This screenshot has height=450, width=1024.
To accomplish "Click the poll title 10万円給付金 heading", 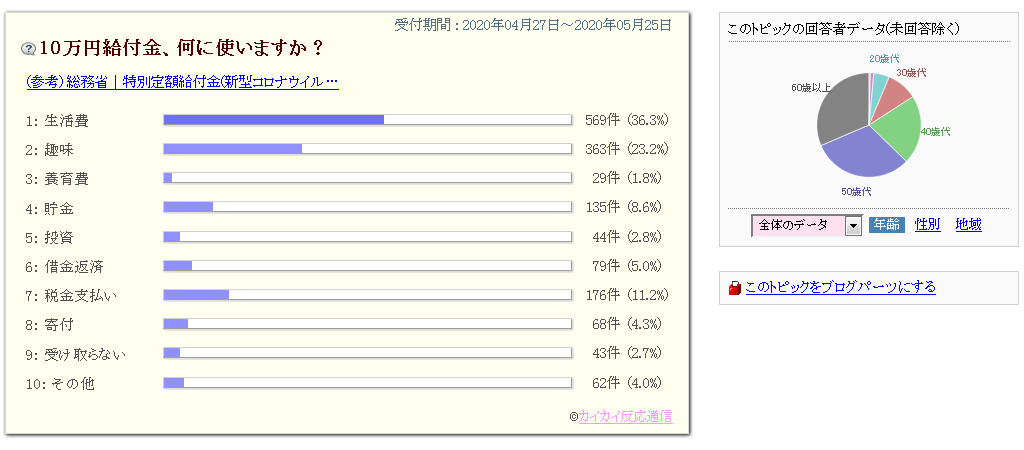I will click(x=180, y=48).
